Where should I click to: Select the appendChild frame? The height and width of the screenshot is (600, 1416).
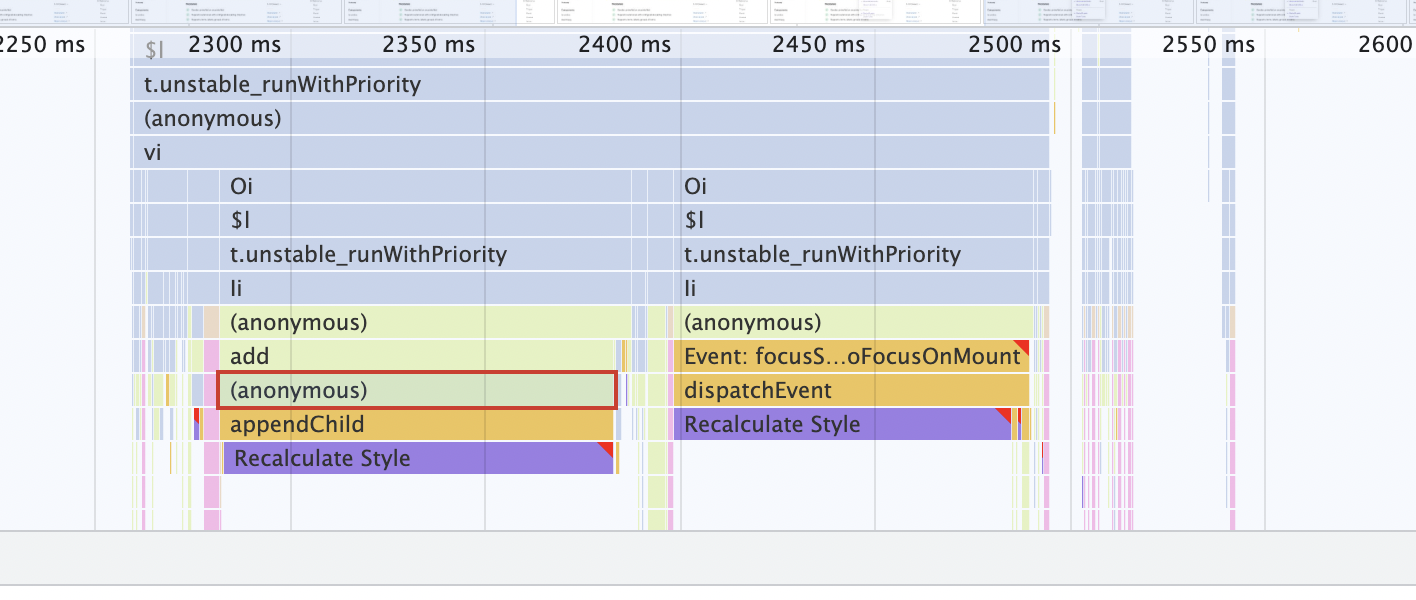coord(417,424)
